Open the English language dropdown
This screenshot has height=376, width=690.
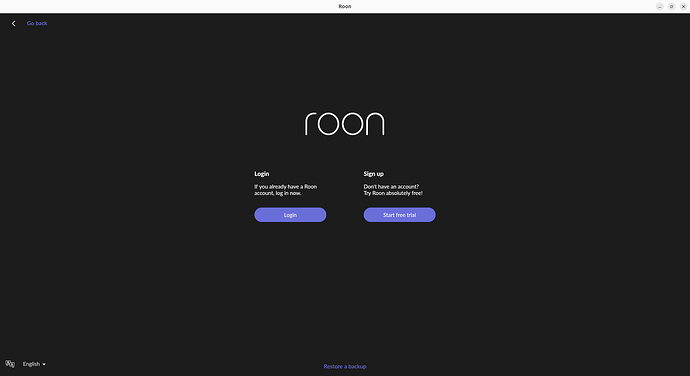point(34,364)
